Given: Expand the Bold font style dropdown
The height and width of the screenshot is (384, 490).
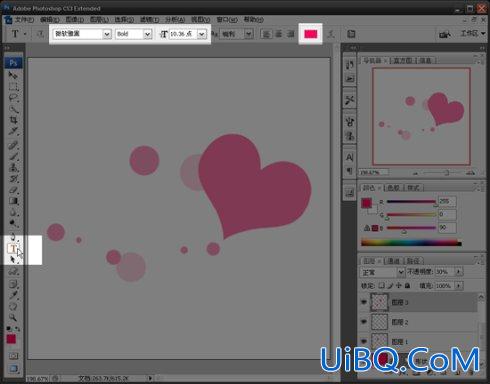Looking at the screenshot, I should (x=147, y=34).
